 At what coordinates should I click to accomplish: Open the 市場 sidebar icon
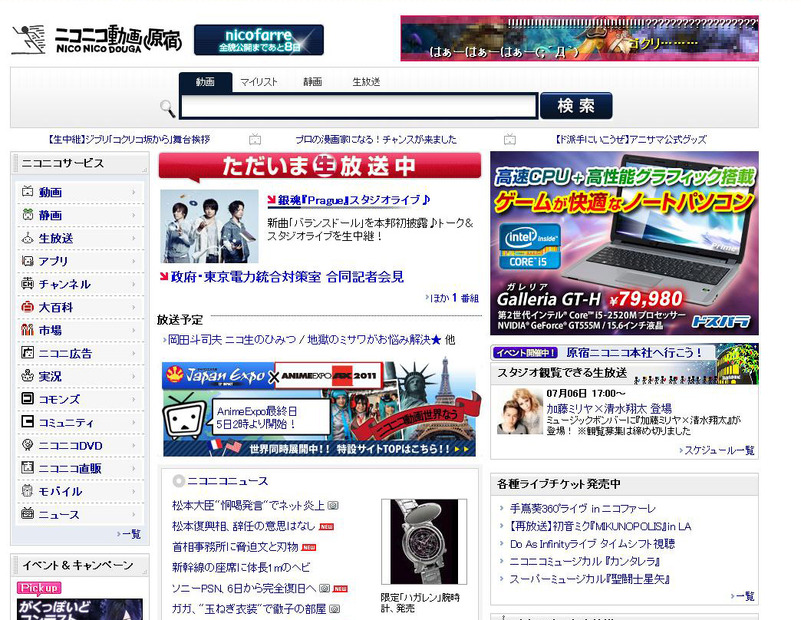click(28, 330)
